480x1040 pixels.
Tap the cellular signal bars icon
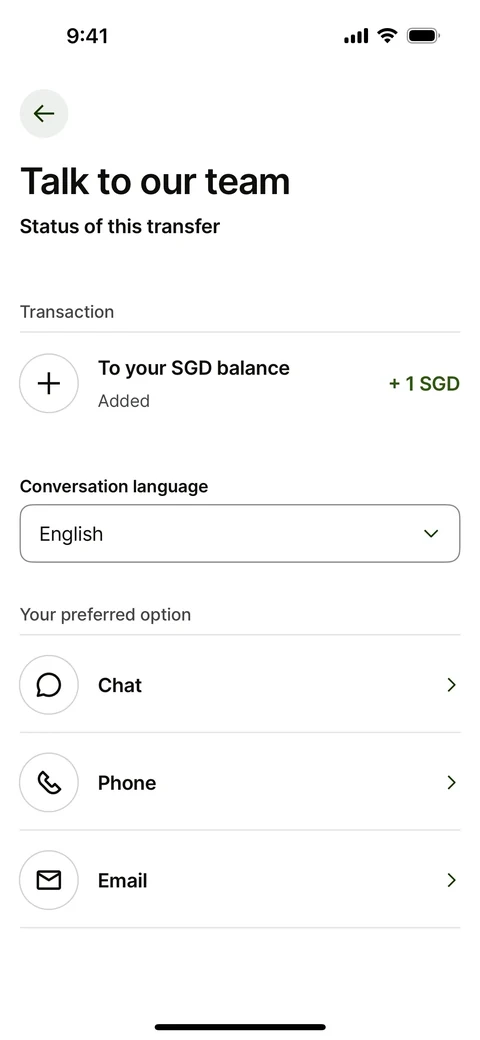tap(356, 36)
